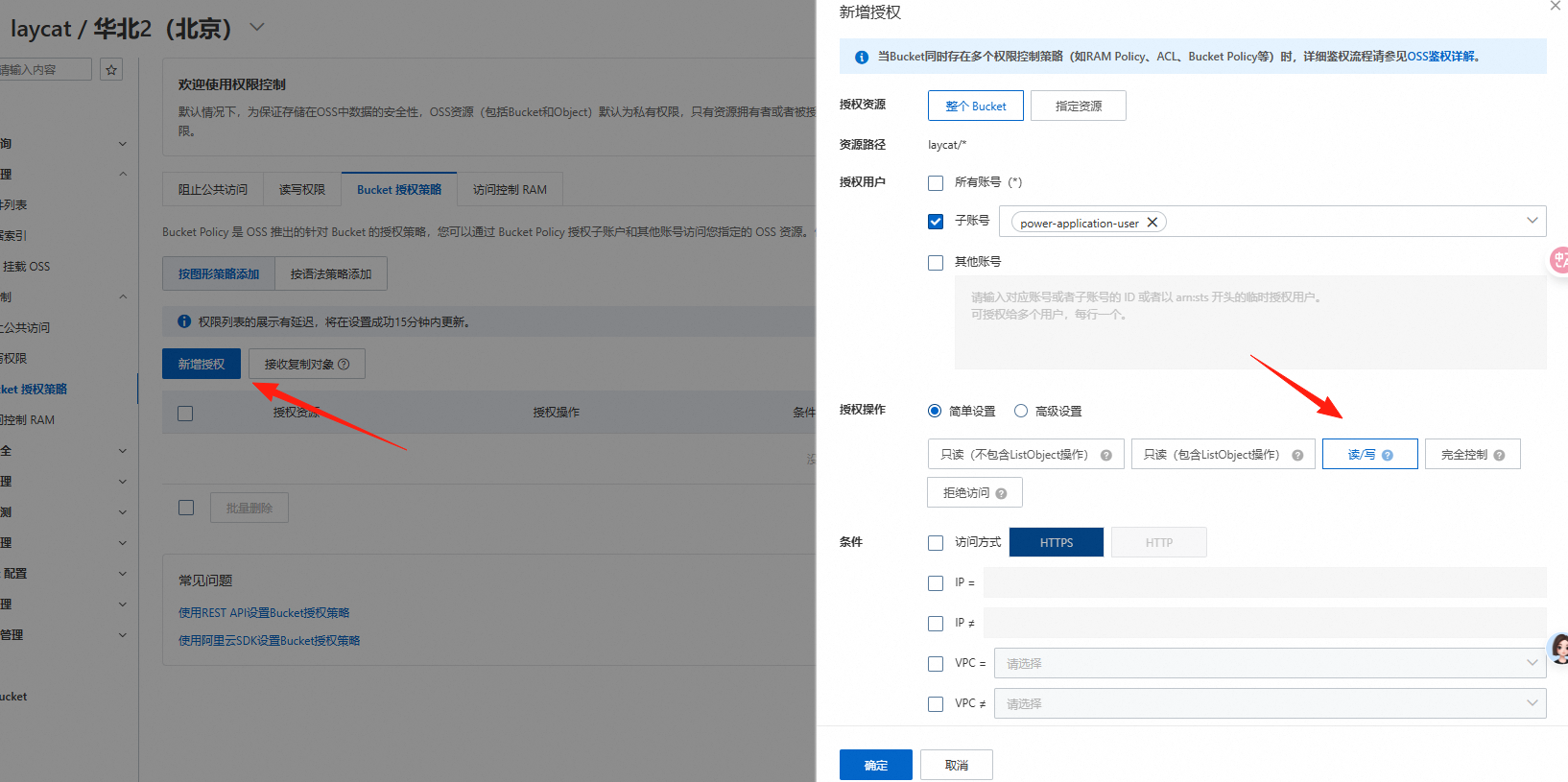Click help icon for 只读 (包含ListObject操作)

1297,455
